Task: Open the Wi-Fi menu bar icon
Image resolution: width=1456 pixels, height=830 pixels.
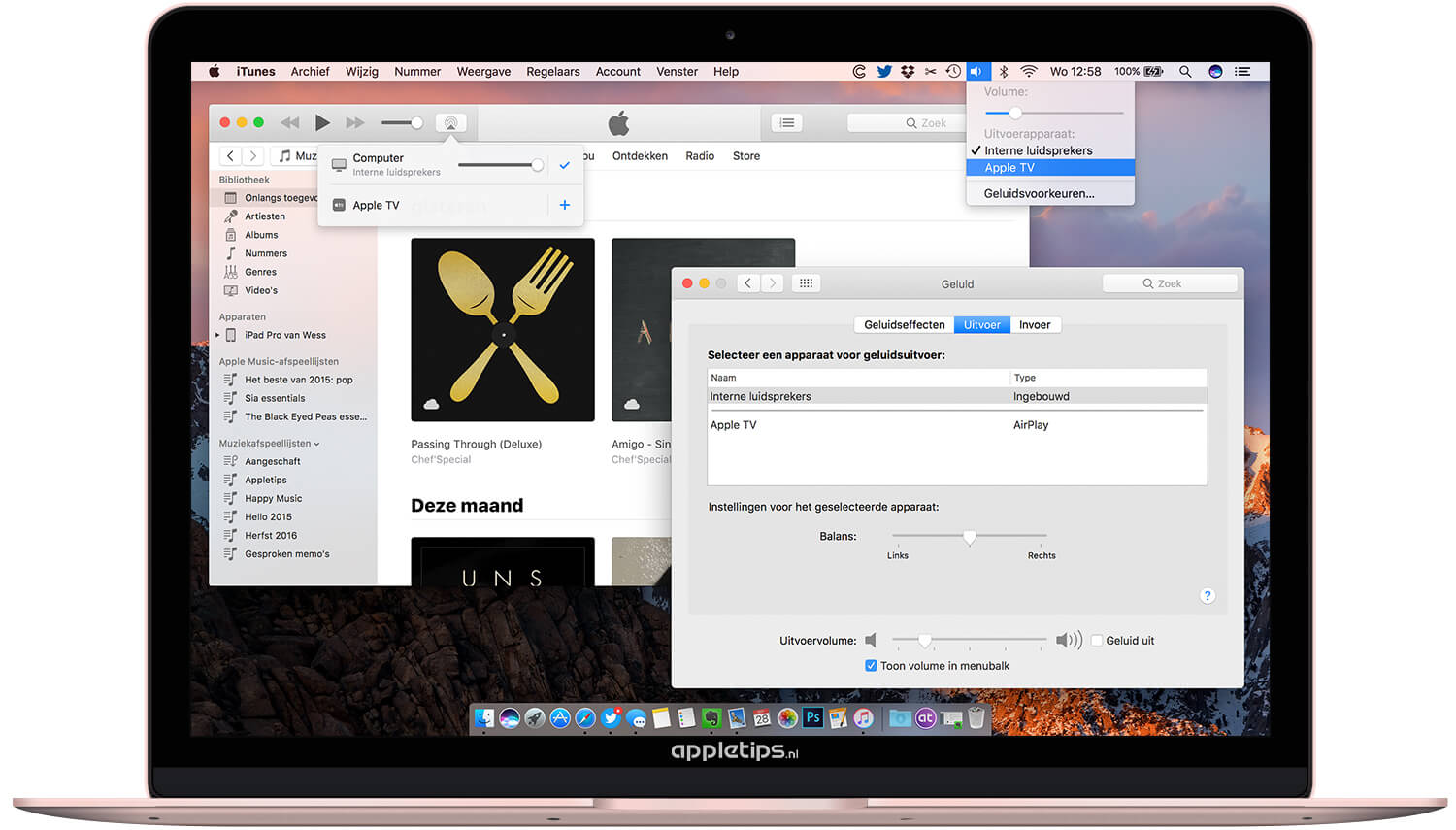Action: point(1029,71)
